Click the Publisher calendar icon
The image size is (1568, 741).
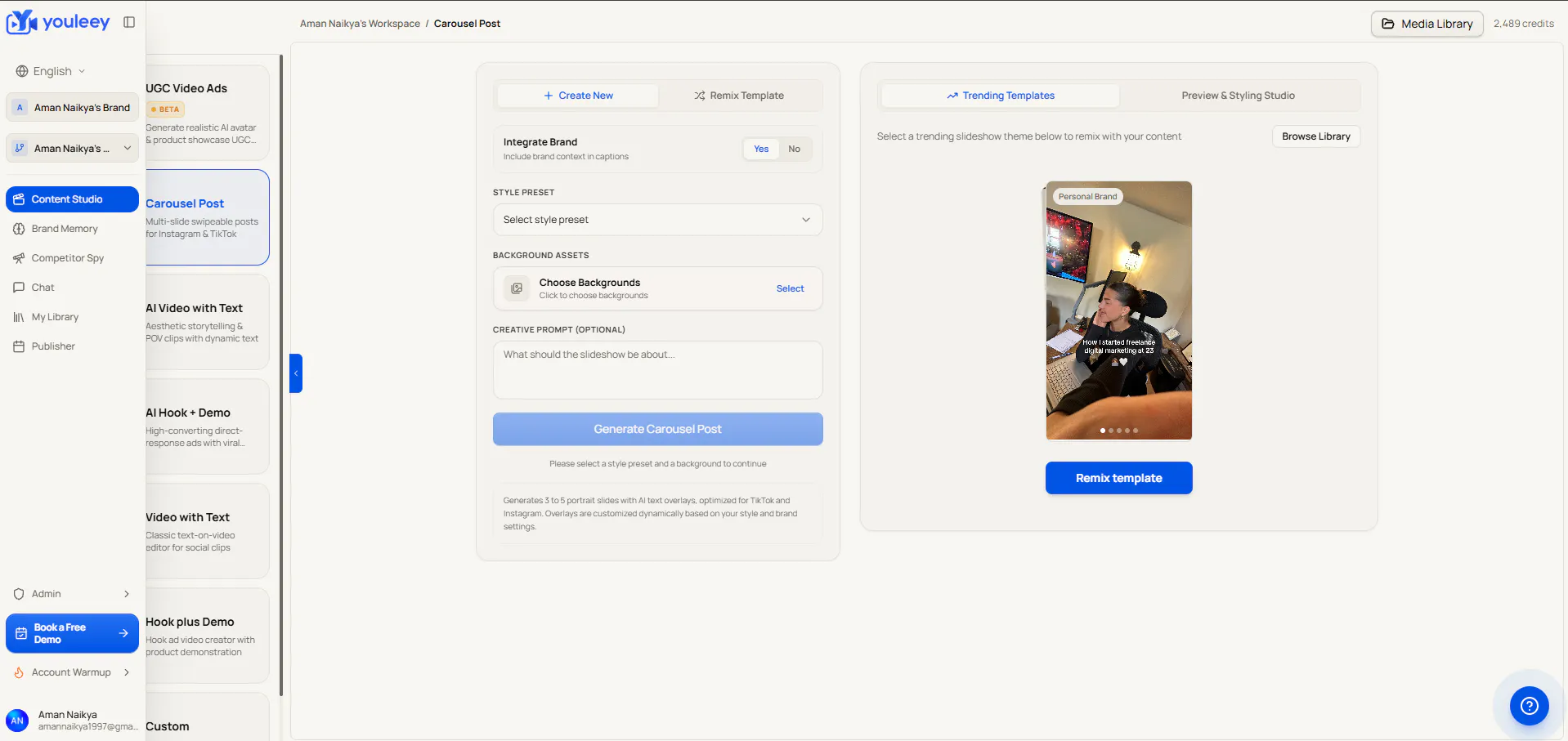19,346
